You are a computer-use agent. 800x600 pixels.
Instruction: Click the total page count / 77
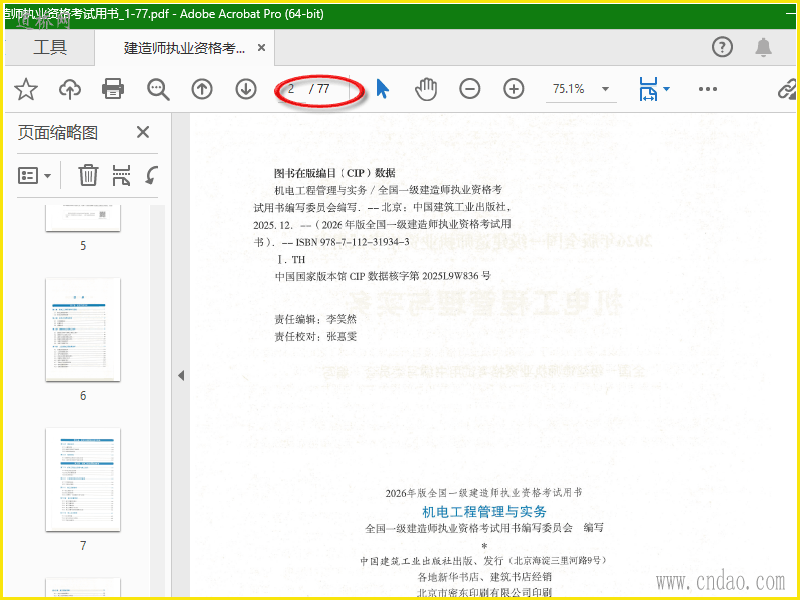coord(319,89)
